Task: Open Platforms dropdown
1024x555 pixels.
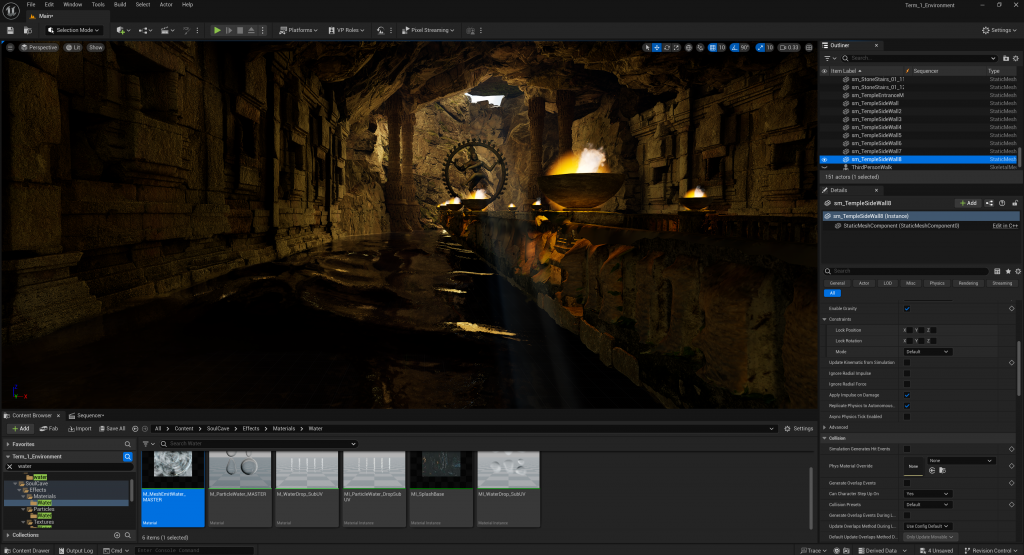Action: [x=298, y=30]
